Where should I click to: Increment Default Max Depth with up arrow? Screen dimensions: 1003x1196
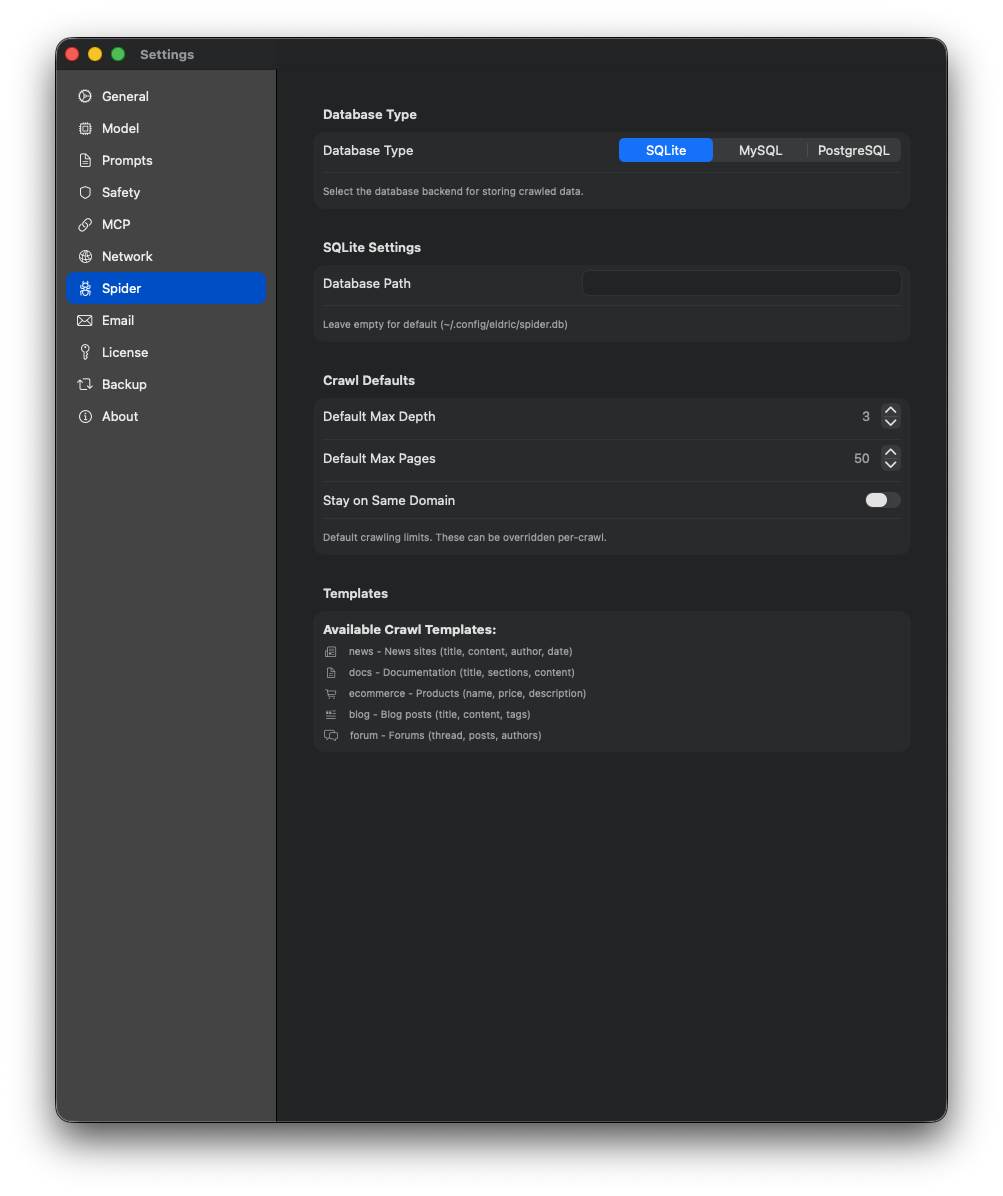point(890,410)
